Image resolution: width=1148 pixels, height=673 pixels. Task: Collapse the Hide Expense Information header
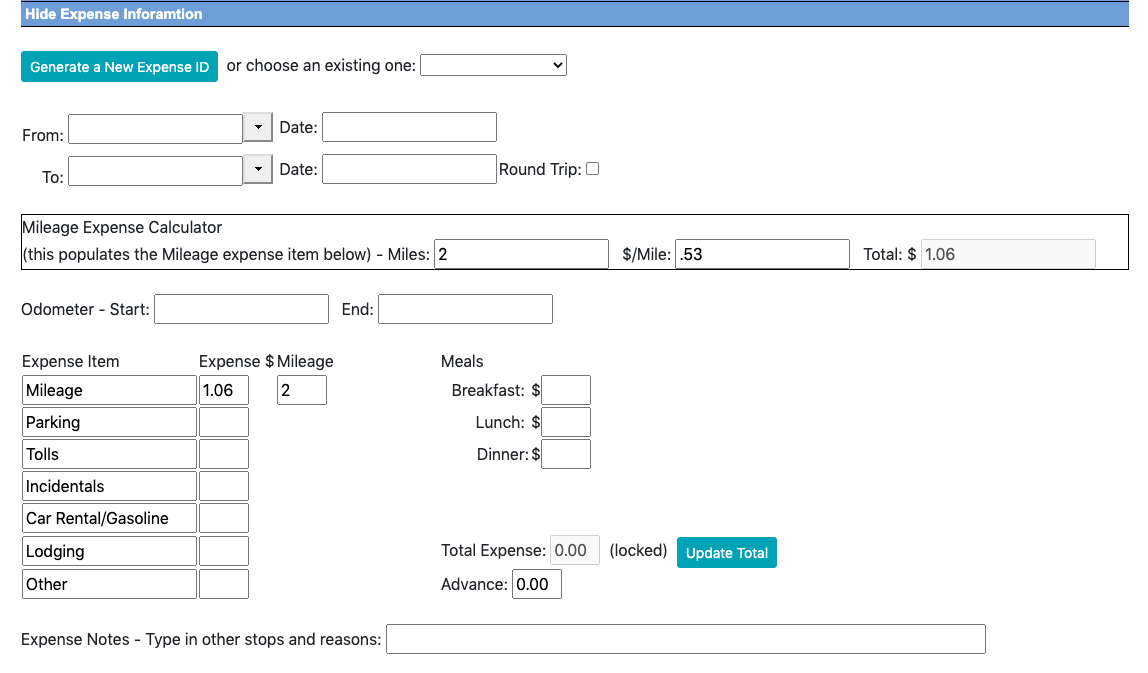click(x=113, y=14)
